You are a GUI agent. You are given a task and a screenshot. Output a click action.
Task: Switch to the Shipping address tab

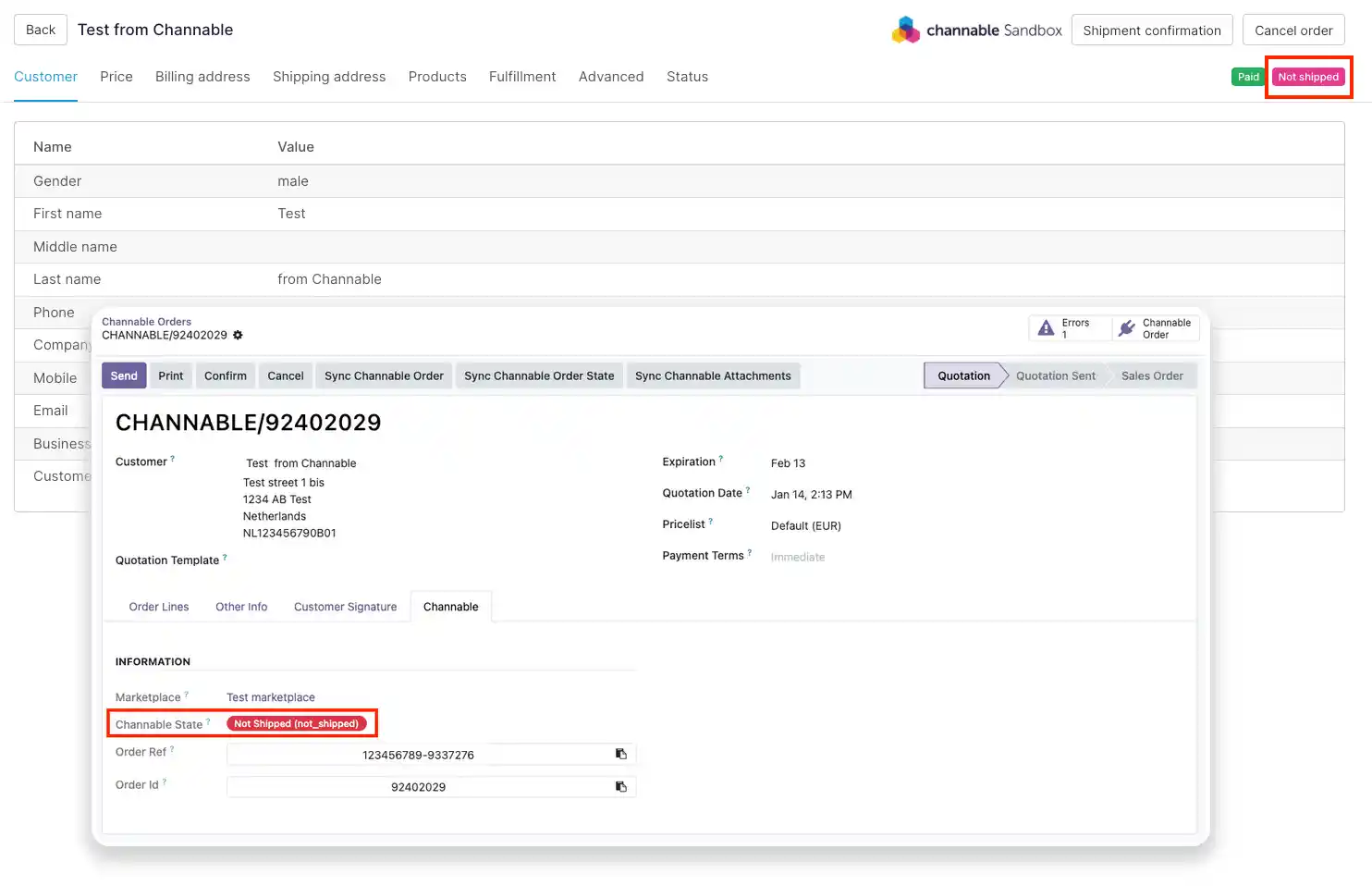[x=329, y=77]
